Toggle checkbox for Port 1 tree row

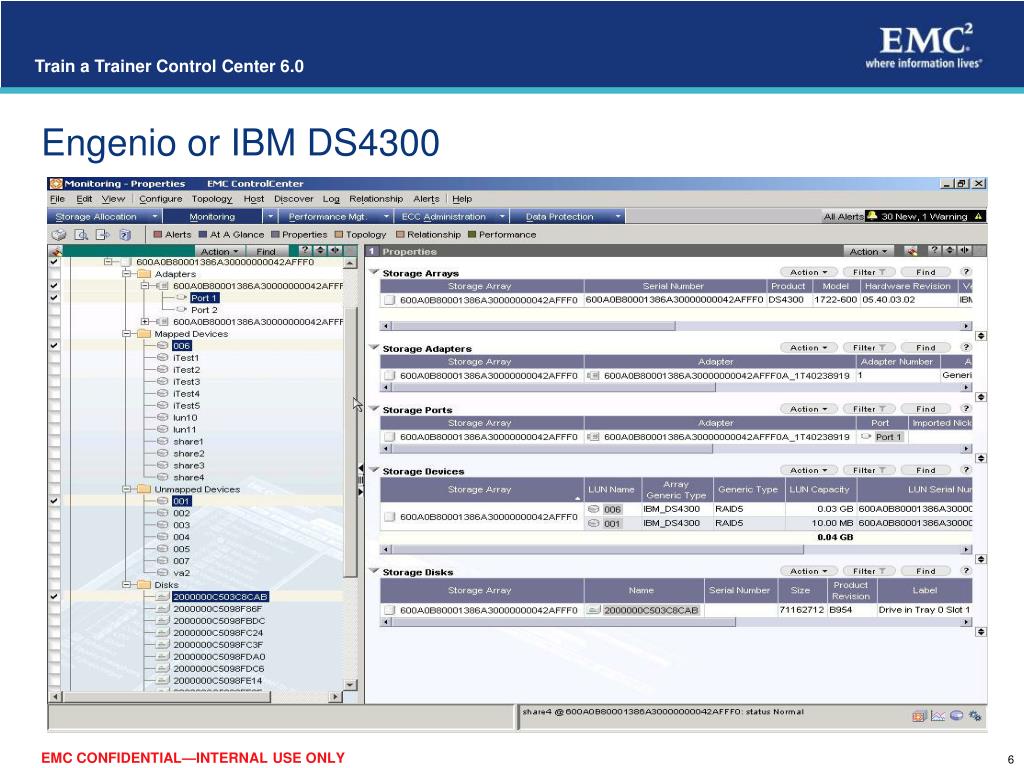(54, 298)
